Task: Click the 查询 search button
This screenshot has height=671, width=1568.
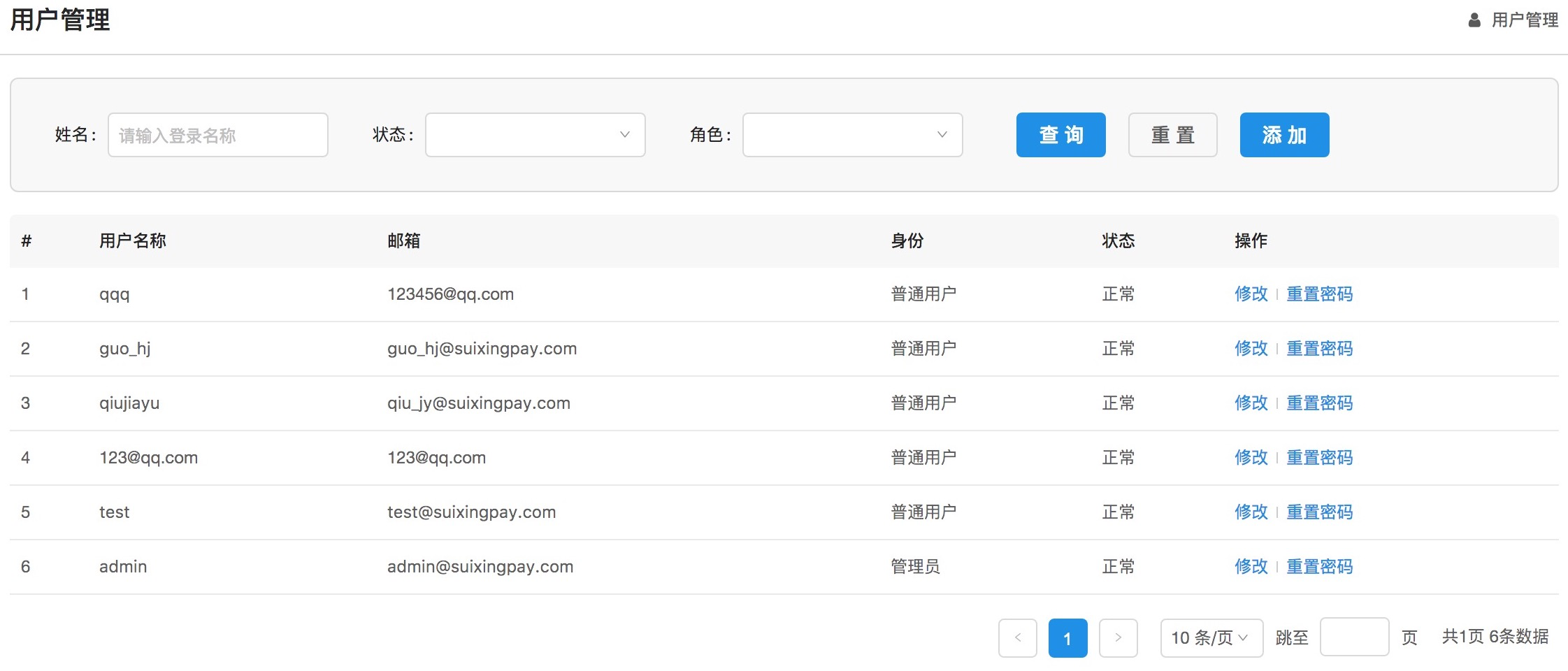Action: [x=1061, y=135]
